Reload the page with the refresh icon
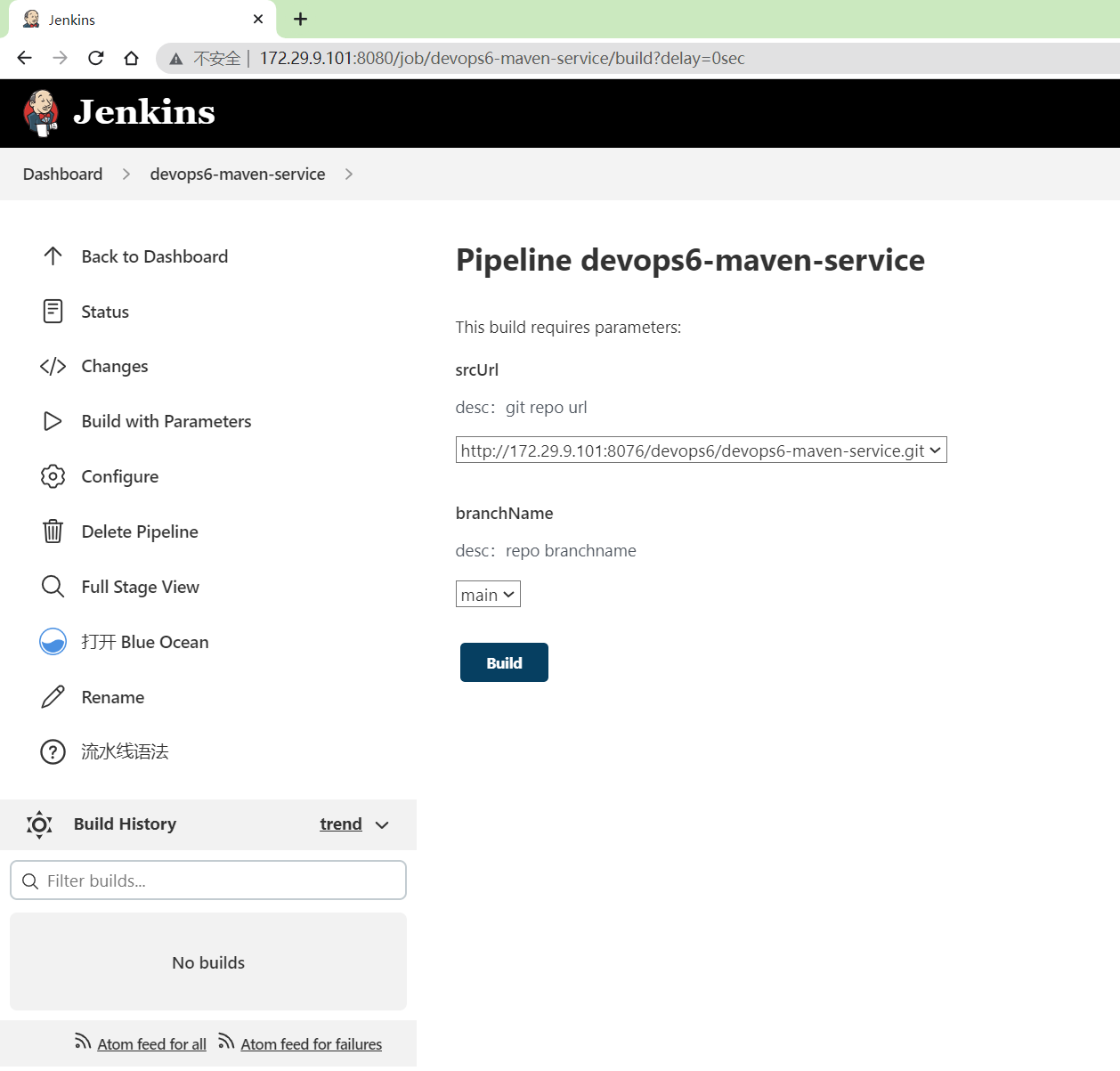This screenshot has height=1071, width=1120. click(95, 58)
